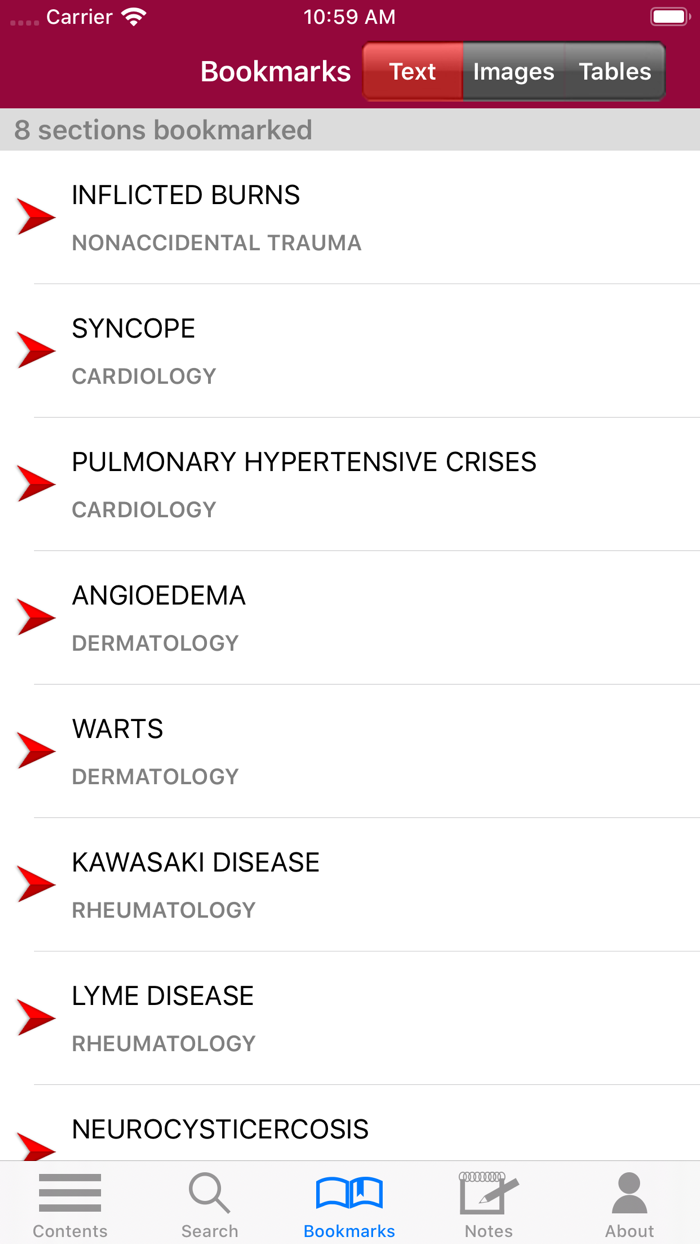Open the Contents tab icon
The width and height of the screenshot is (700, 1244).
(x=69, y=1203)
